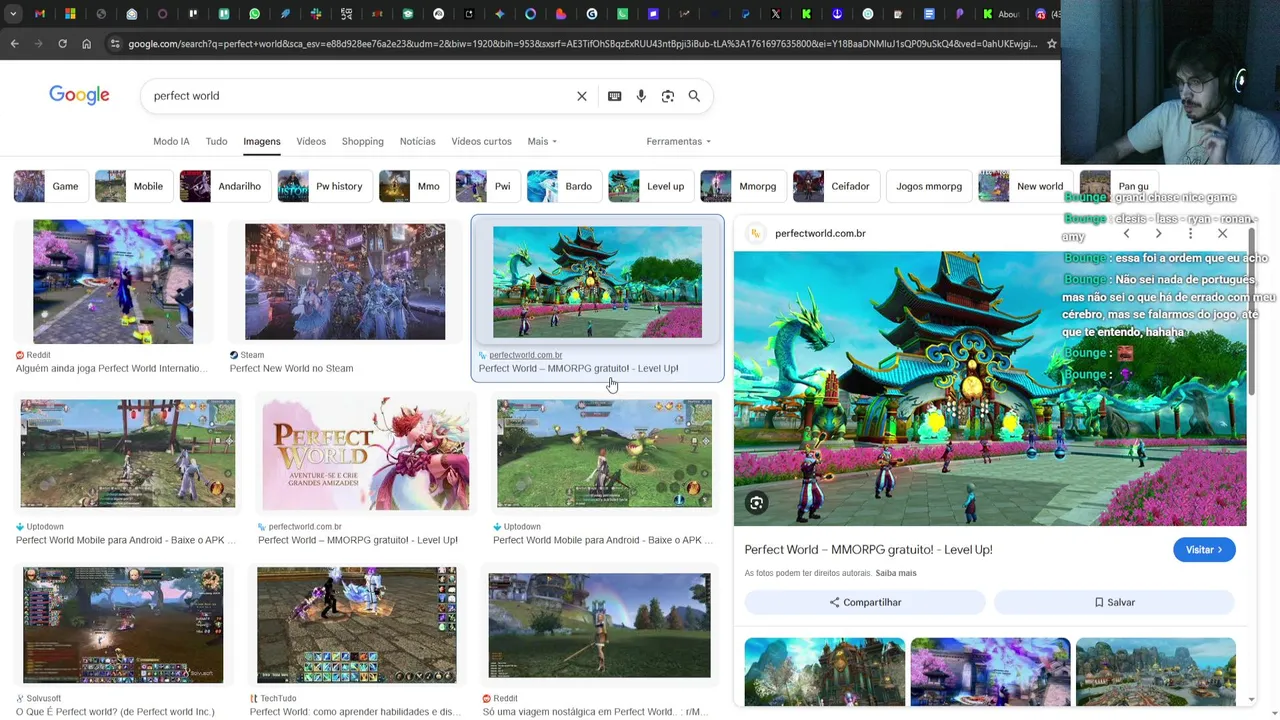The image size is (1280, 720).
Task: Open the pink Perfect World logo image result
Action: click(365, 454)
